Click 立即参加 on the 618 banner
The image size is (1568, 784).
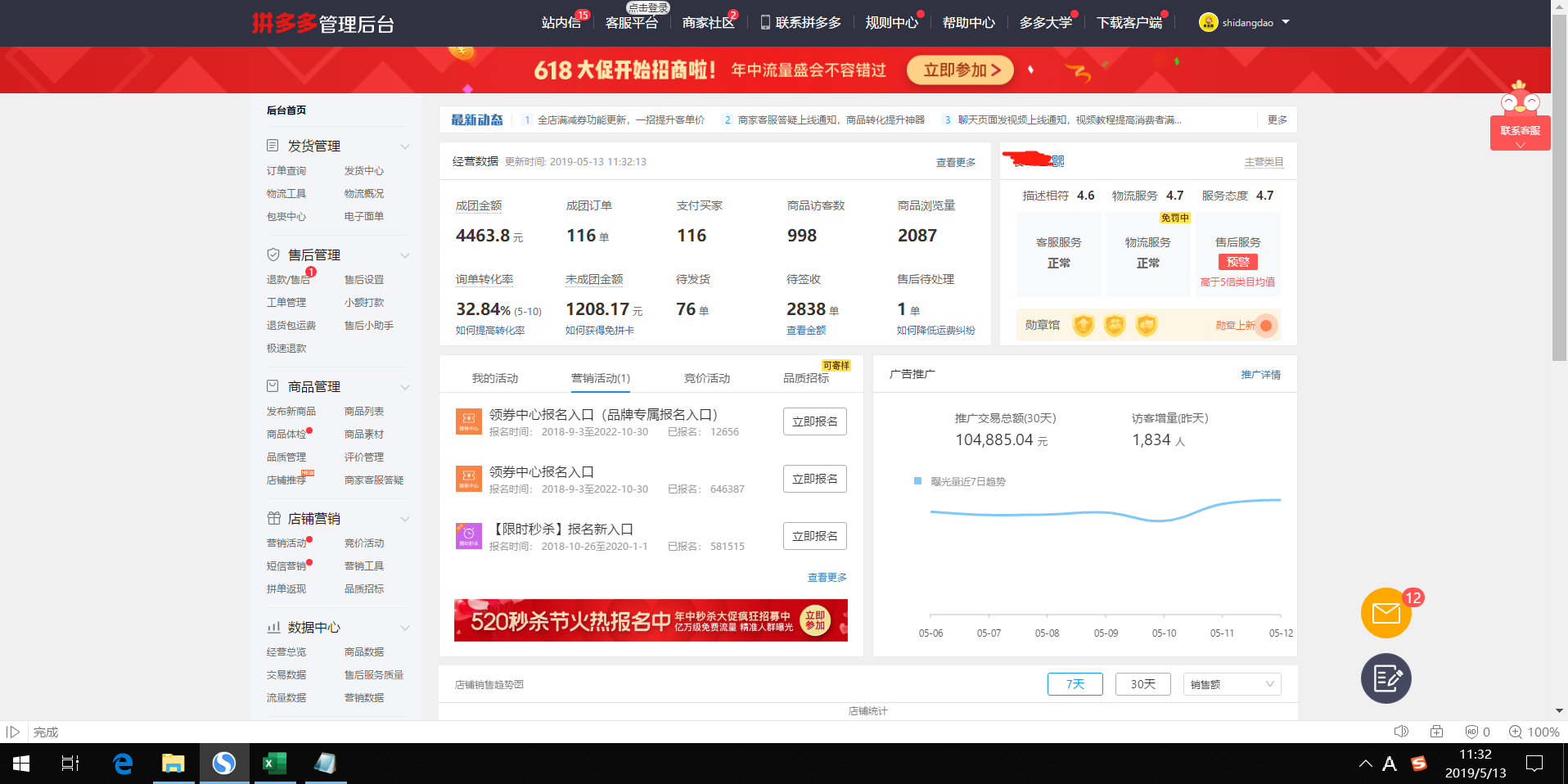[958, 70]
